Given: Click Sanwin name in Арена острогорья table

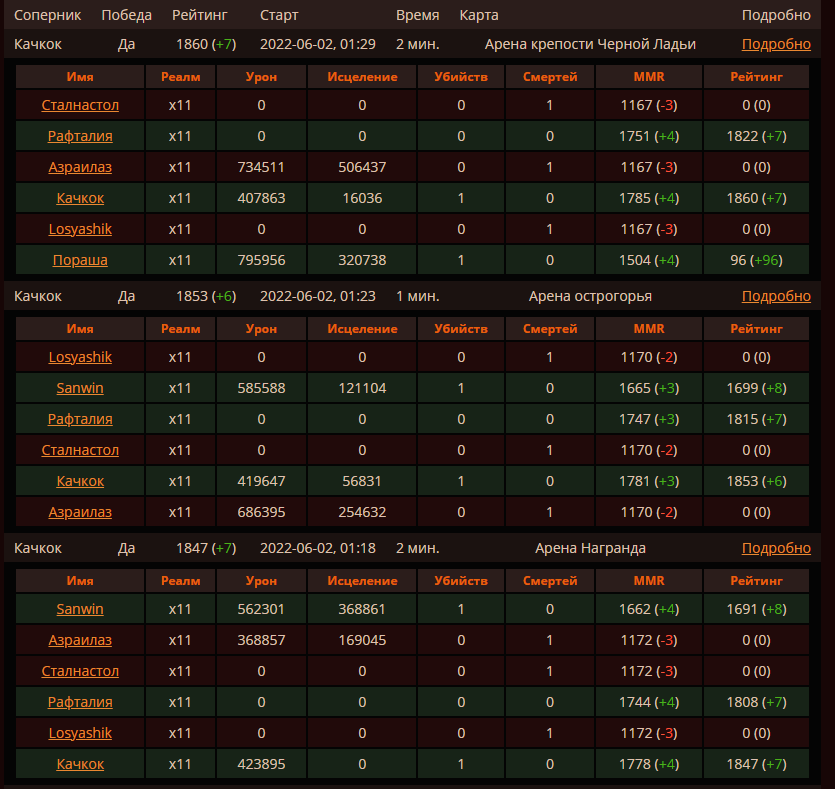Looking at the screenshot, I should click(80, 388).
